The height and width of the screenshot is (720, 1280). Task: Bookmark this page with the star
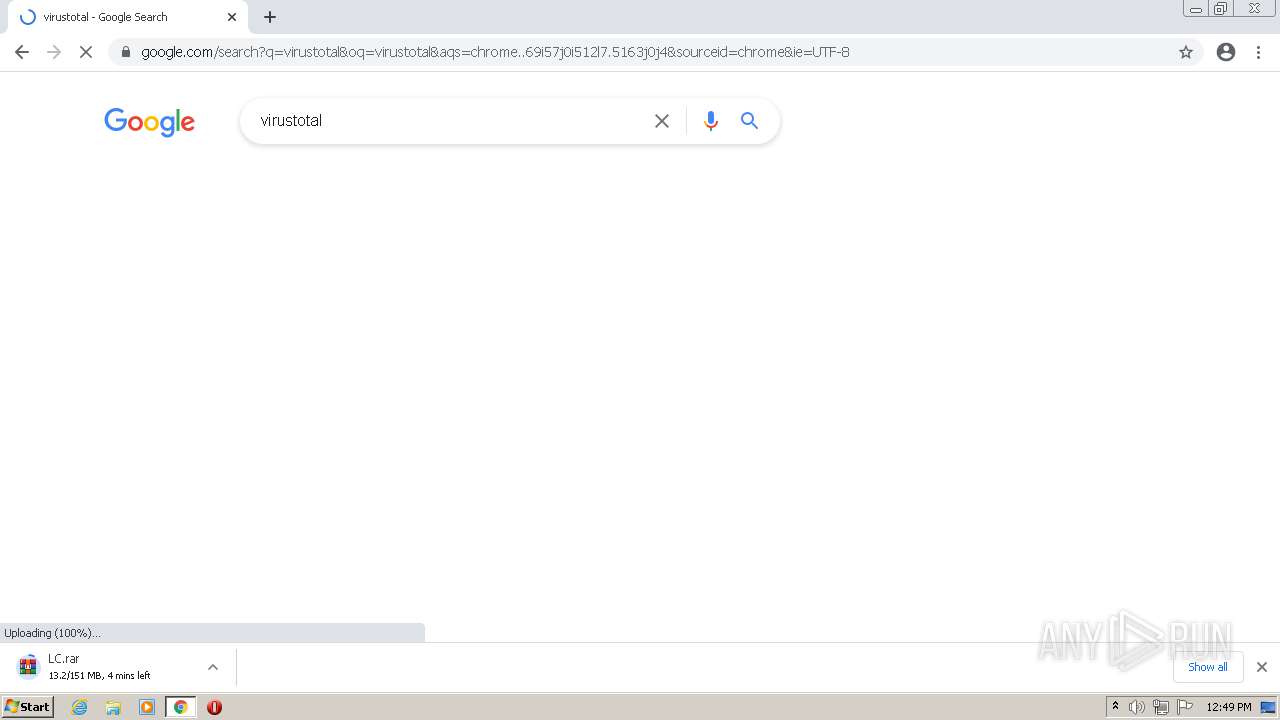coord(1186,52)
